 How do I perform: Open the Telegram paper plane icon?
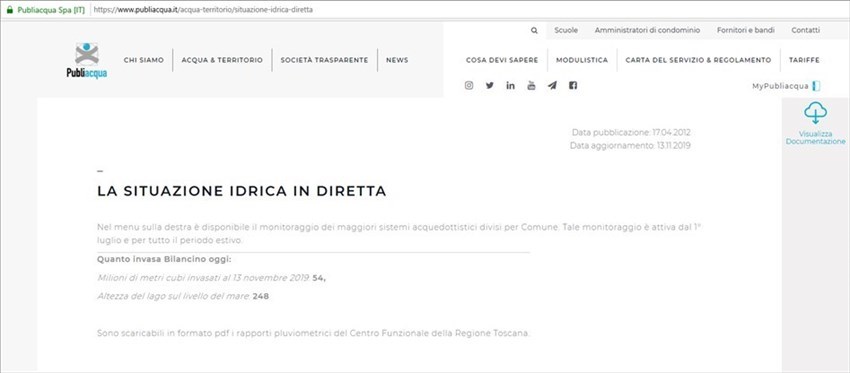pyautogui.click(x=552, y=85)
